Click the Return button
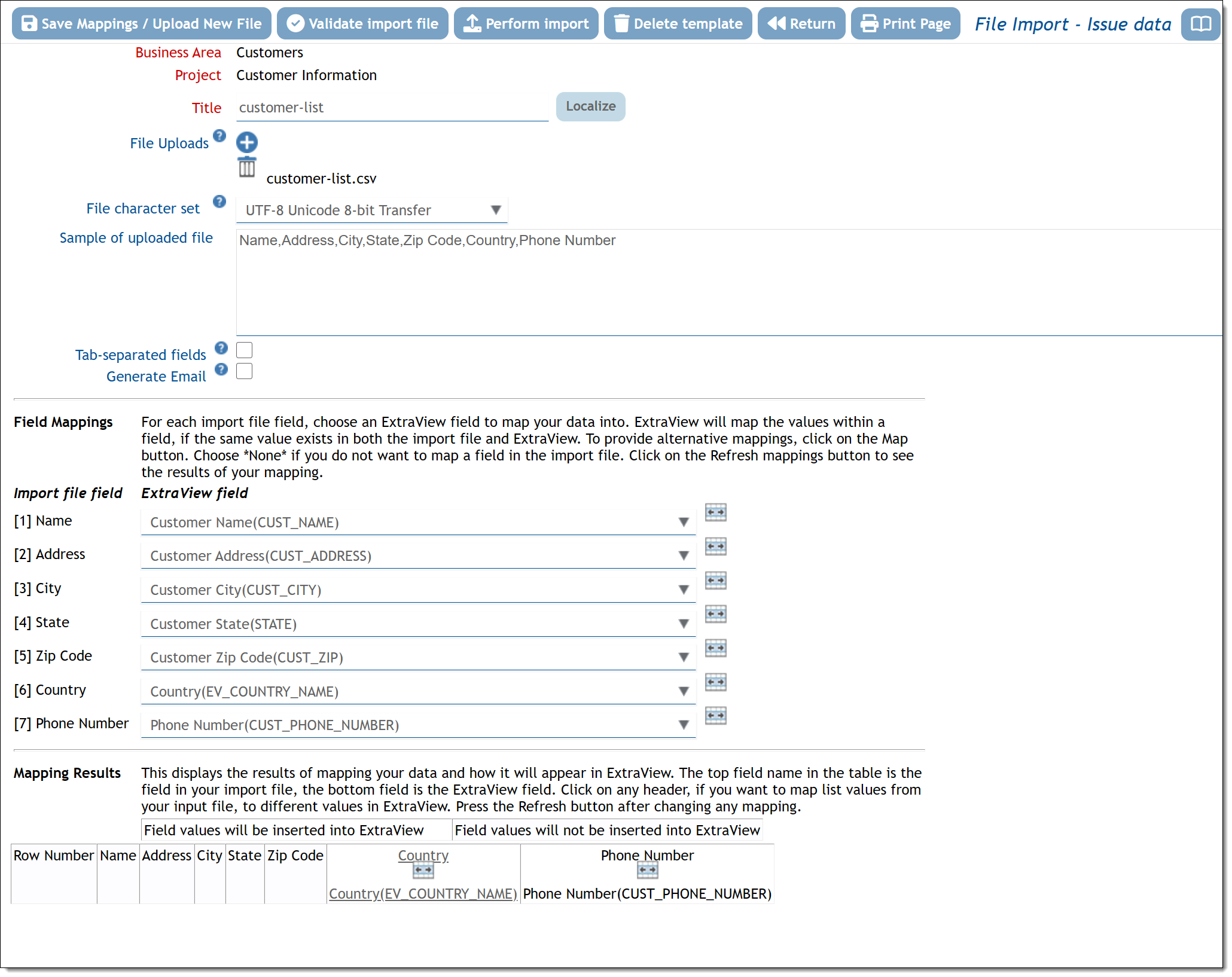Screen dimensions: 1232x977 (801, 23)
